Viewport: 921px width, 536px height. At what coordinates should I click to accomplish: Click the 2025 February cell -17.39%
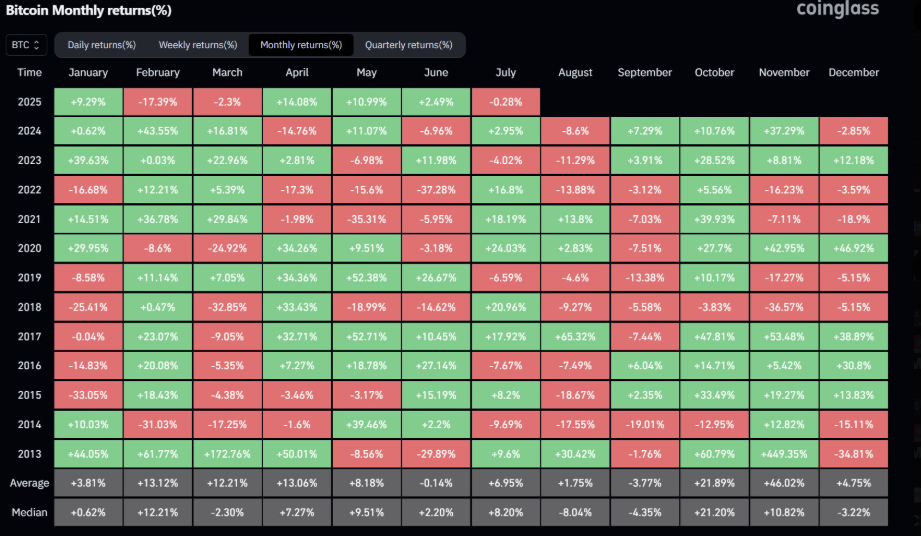157,102
